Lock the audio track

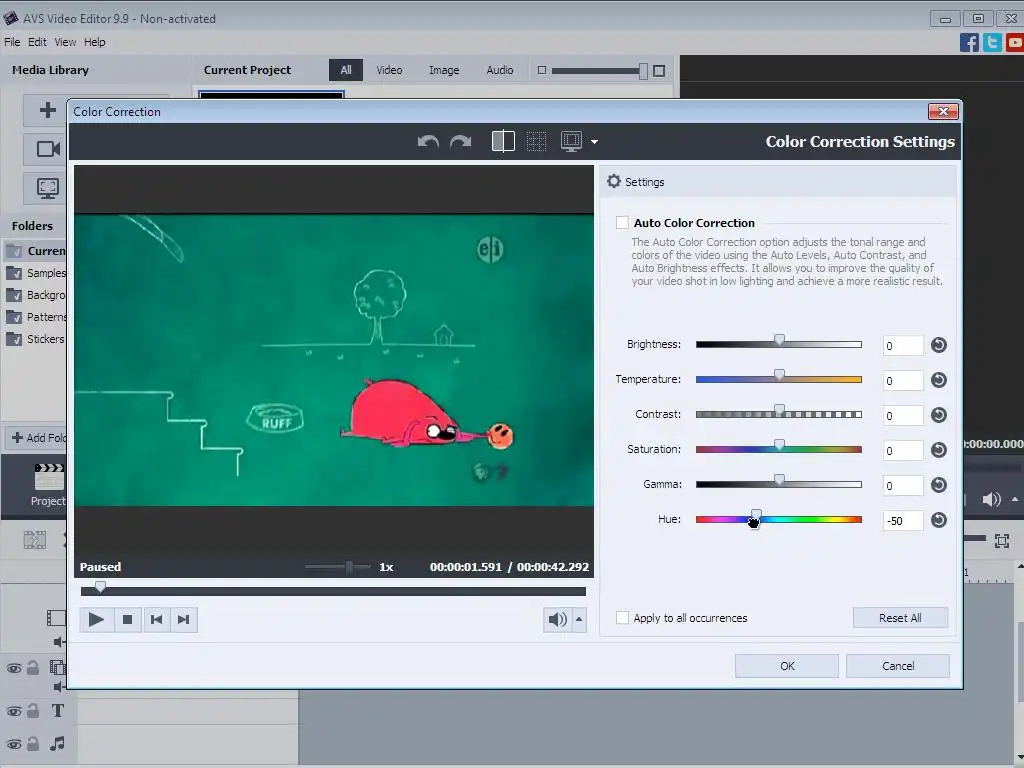click(33, 743)
